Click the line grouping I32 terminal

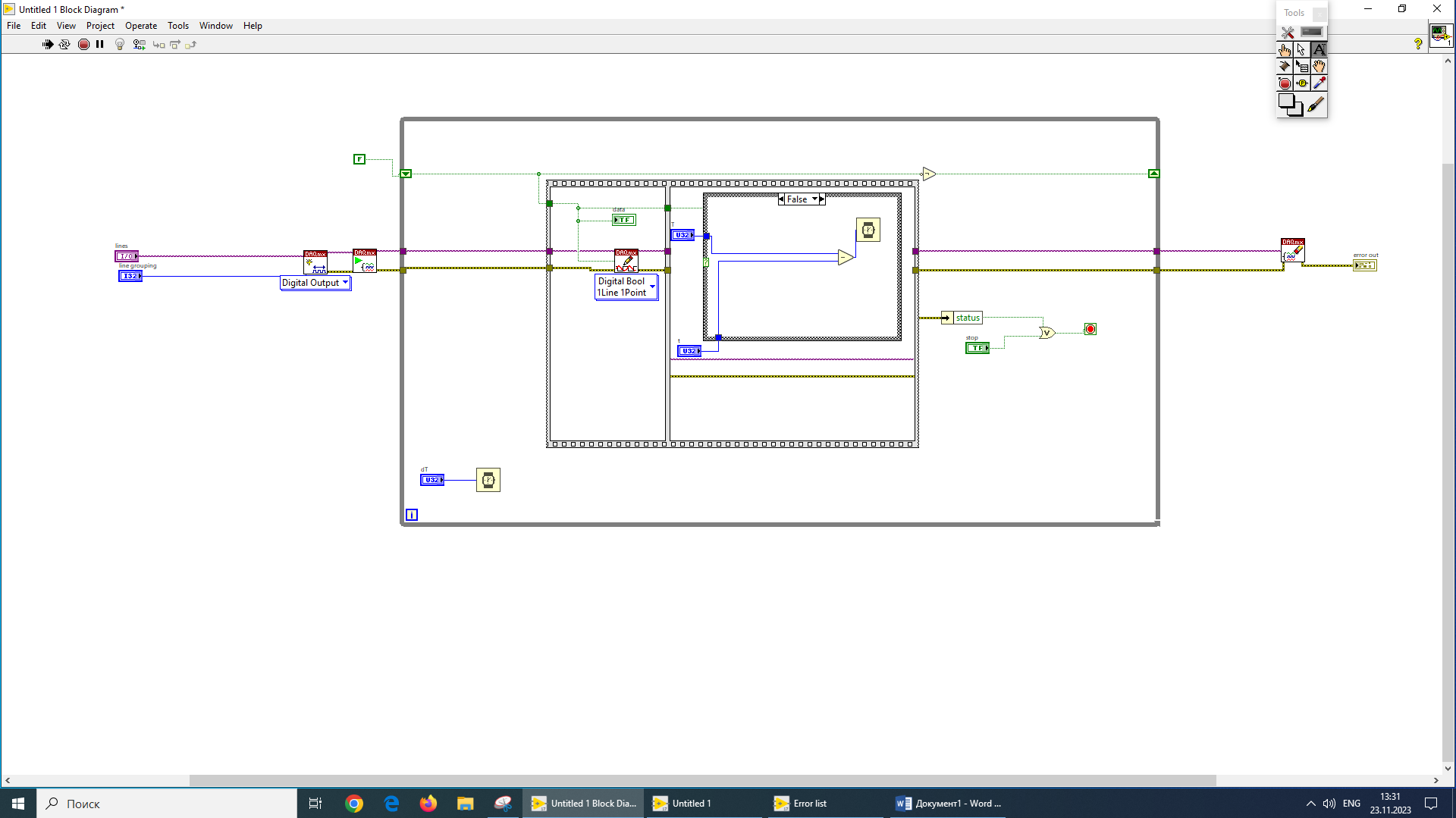130,276
